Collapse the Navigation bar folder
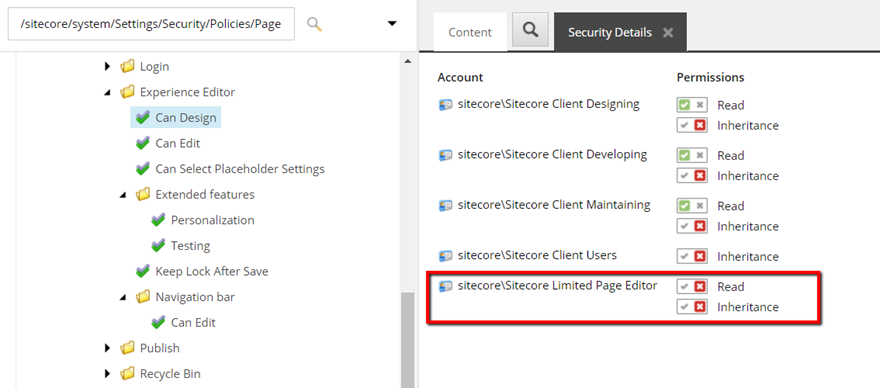The height and width of the screenshot is (388, 880). [123, 298]
